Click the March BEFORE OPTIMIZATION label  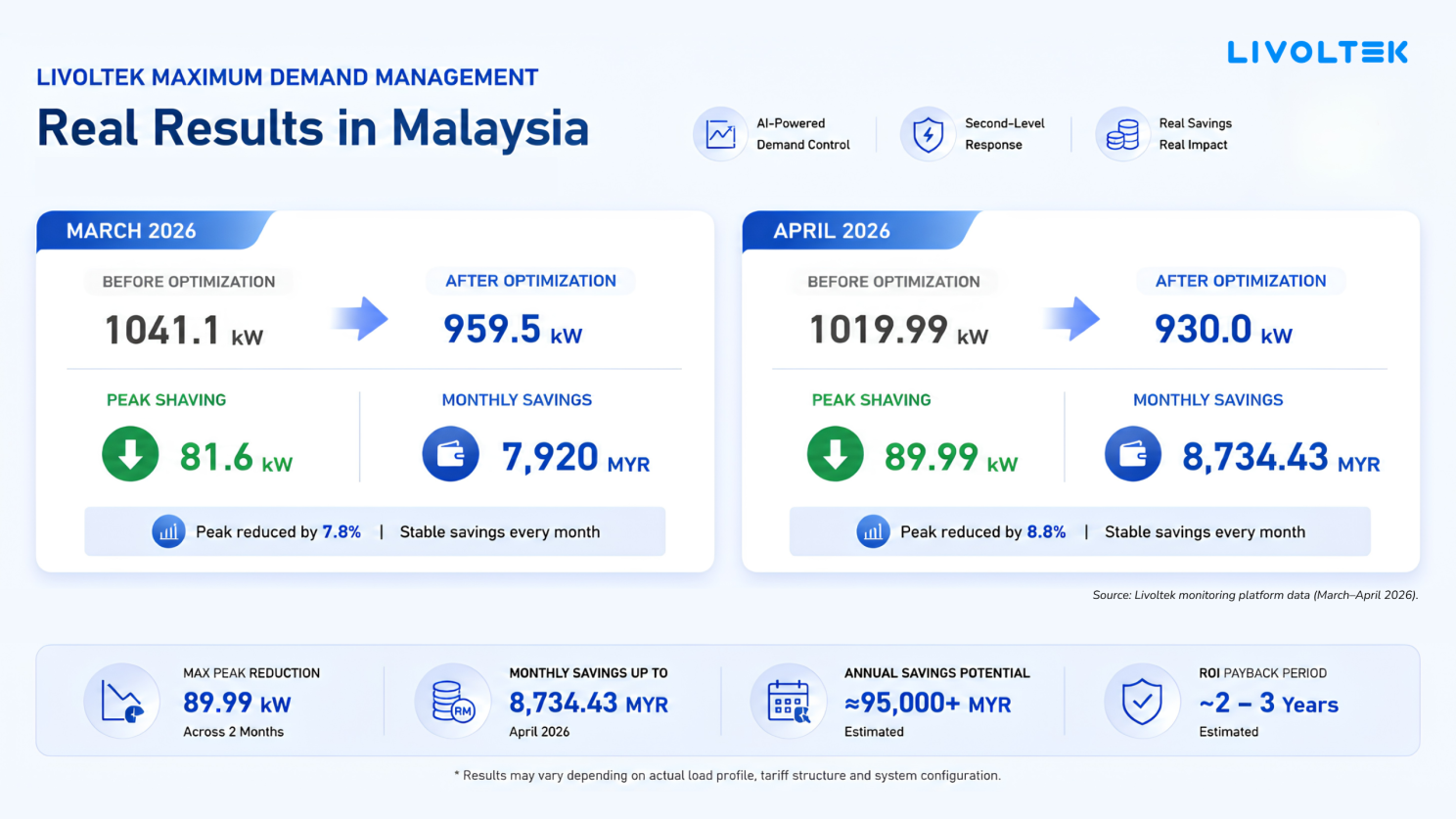point(189,282)
